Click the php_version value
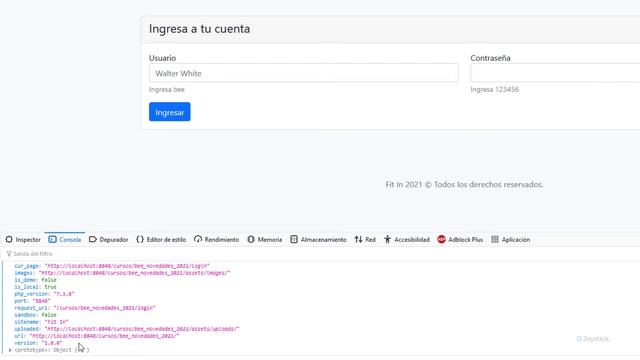Image resolution: width=640 pixels, height=360 pixels. (x=64, y=294)
